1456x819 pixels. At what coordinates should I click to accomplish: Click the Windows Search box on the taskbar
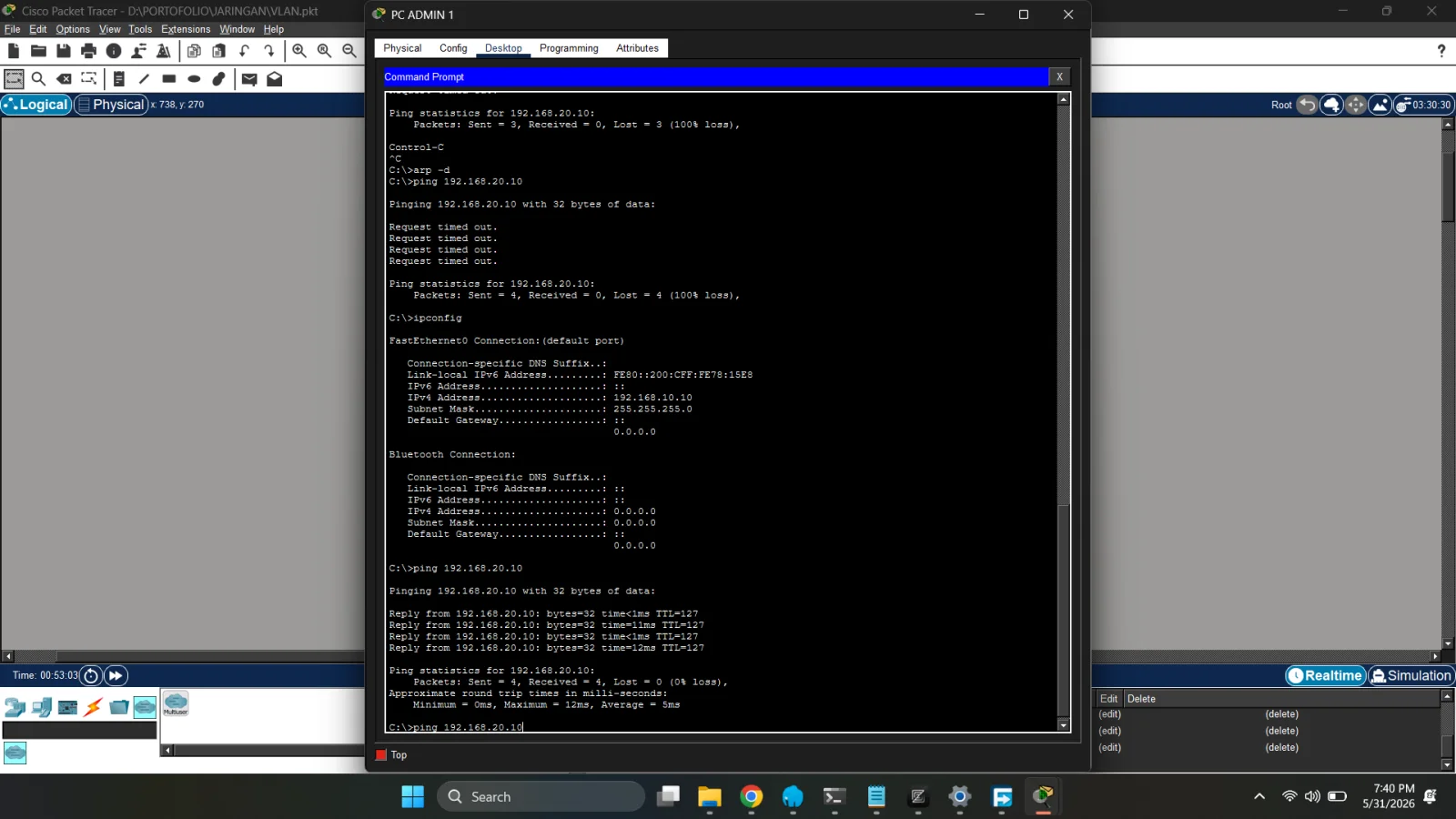click(541, 796)
